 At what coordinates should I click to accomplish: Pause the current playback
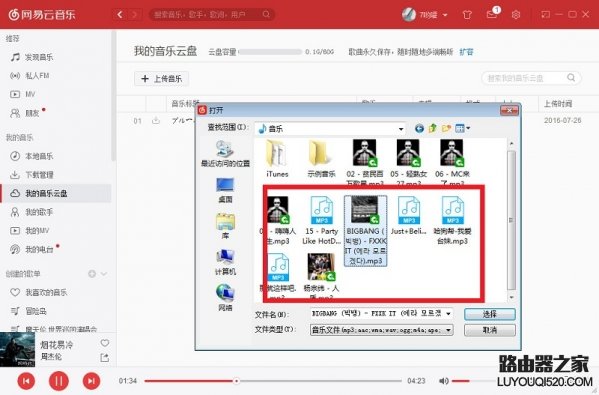(59, 381)
